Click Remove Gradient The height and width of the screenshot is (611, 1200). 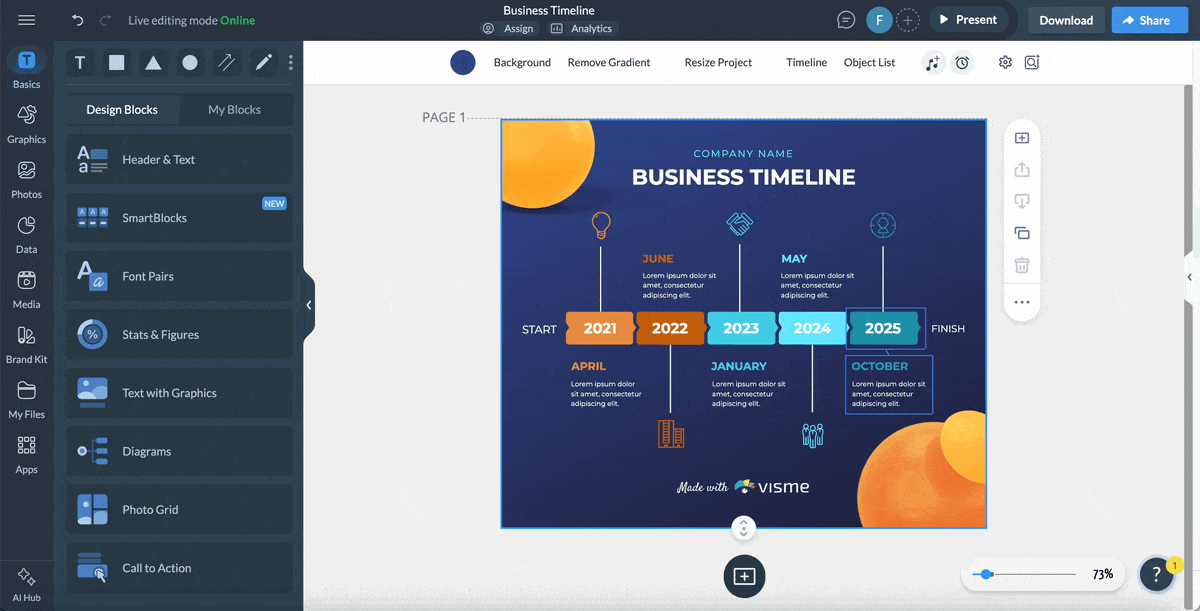[609, 62]
